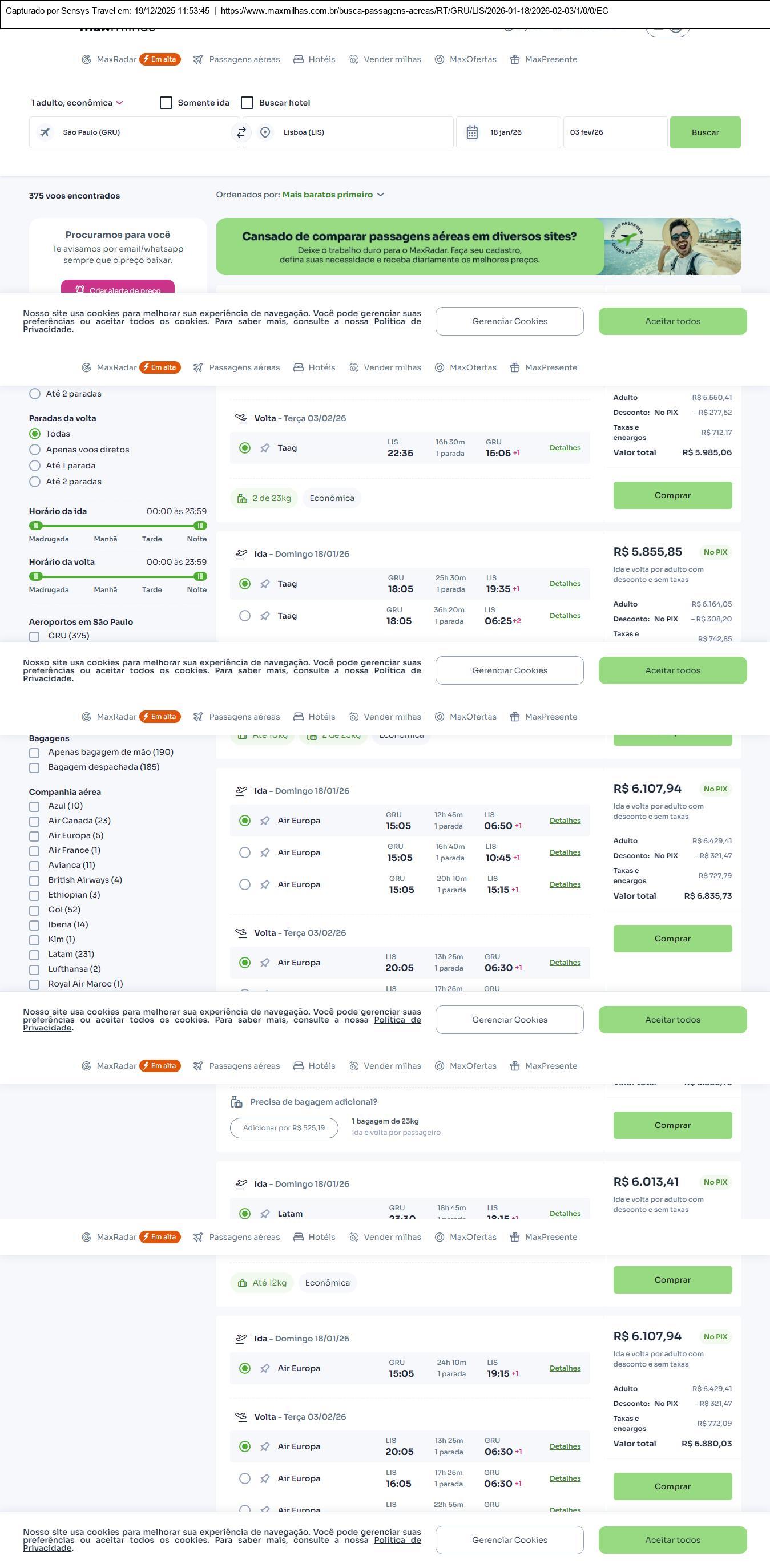Enable the Somente ida checkbox
770x1568 pixels.
(x=166, y=103)
